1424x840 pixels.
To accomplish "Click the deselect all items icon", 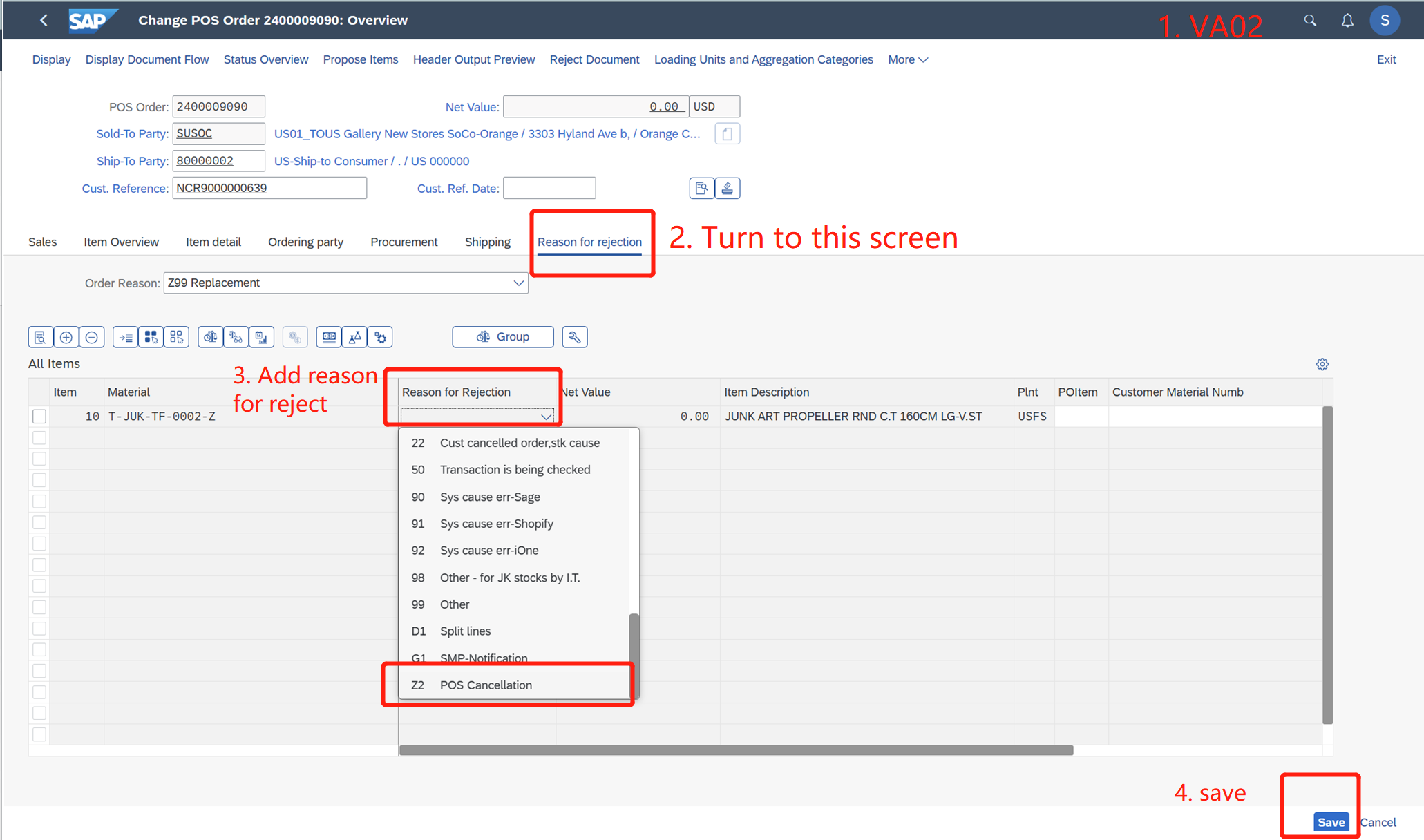I will point(177,337).
